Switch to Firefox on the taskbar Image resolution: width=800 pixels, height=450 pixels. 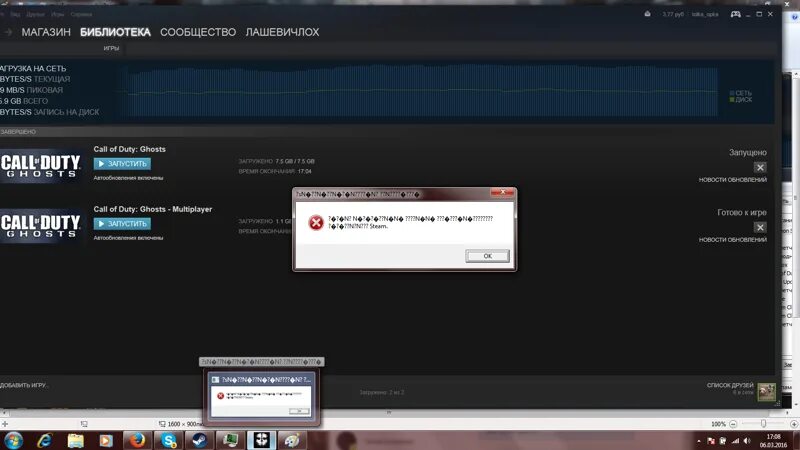click(x=137, y=440)
